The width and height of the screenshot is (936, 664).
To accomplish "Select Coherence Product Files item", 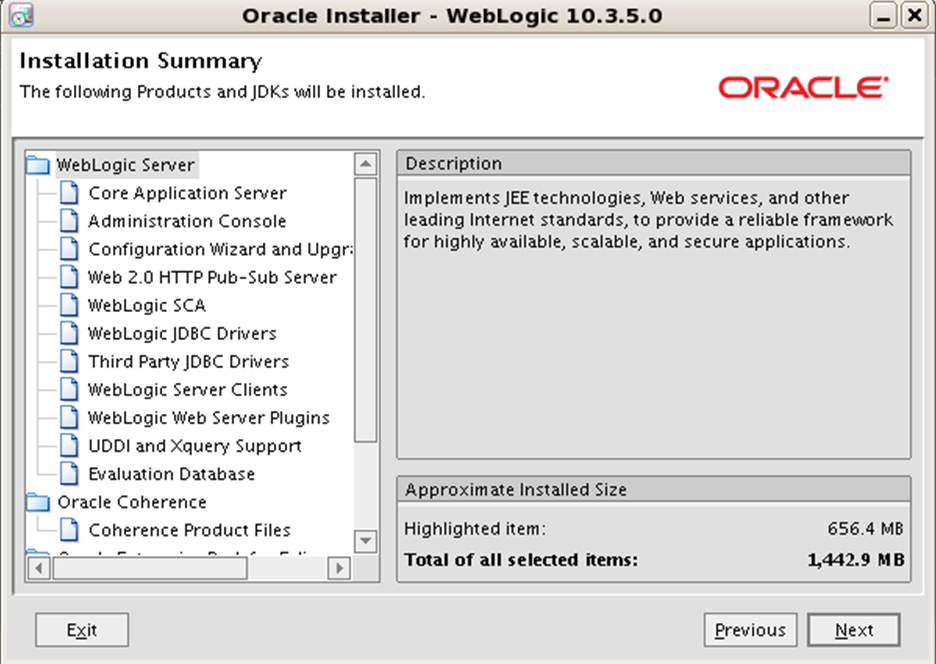I will [x=190, y=530].
